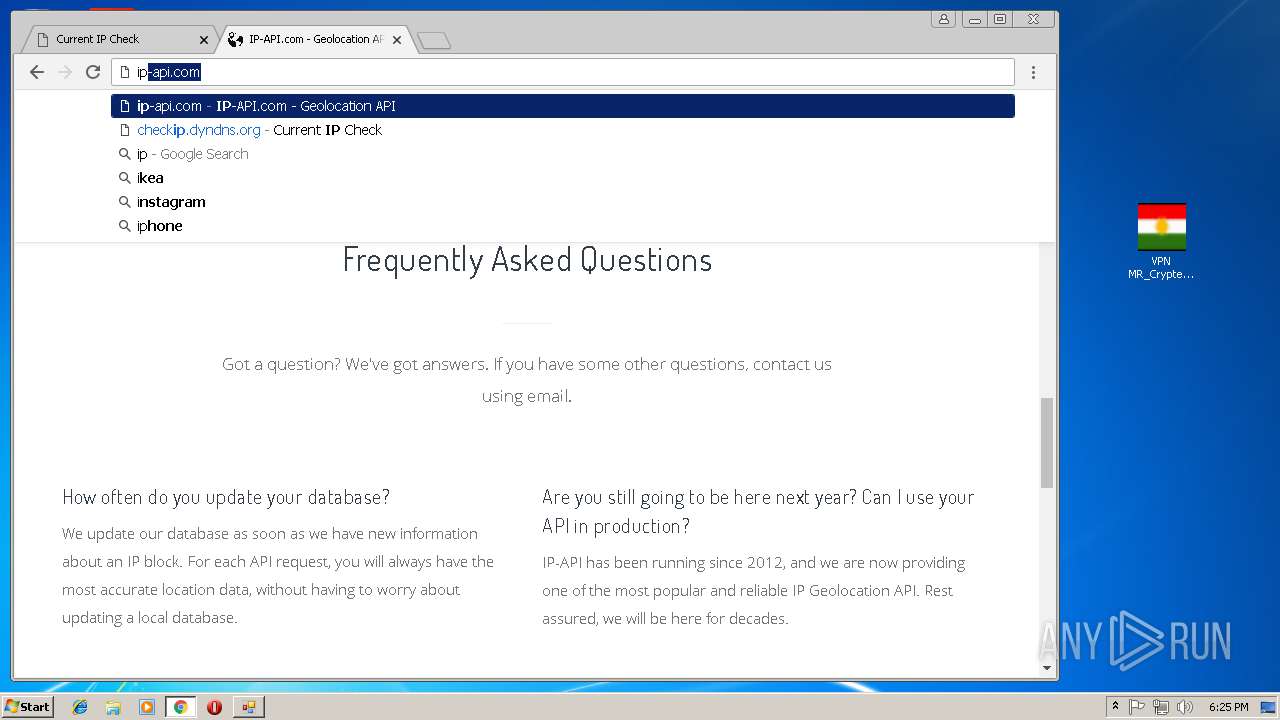Choose the iphone search suggestion

click(x=563, y=226)
